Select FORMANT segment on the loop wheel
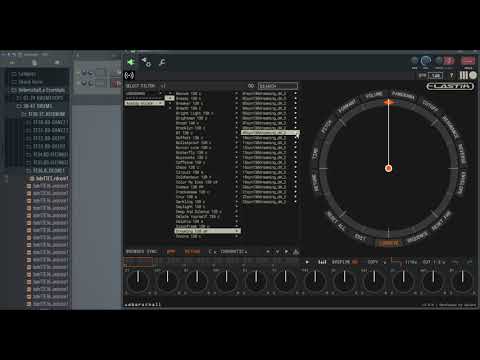 (x=347, y=106)
